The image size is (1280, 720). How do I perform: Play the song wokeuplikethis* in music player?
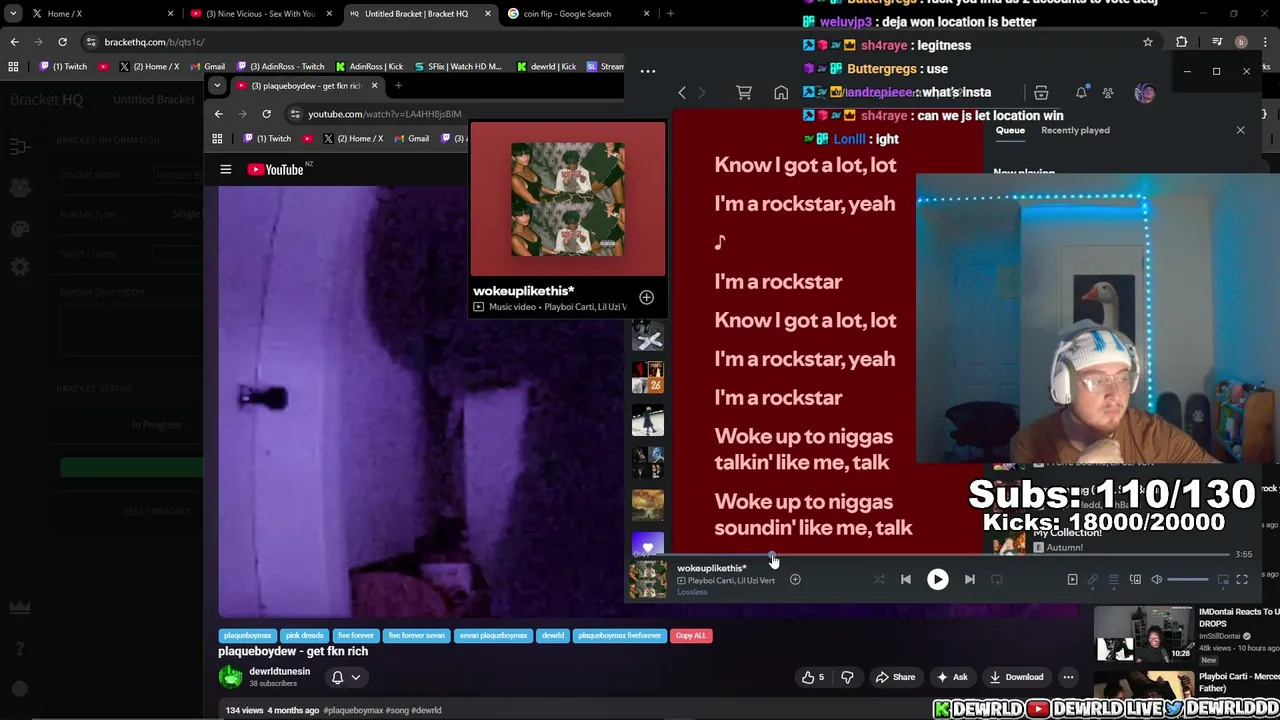pyautogui.click(x=937, y=579)
